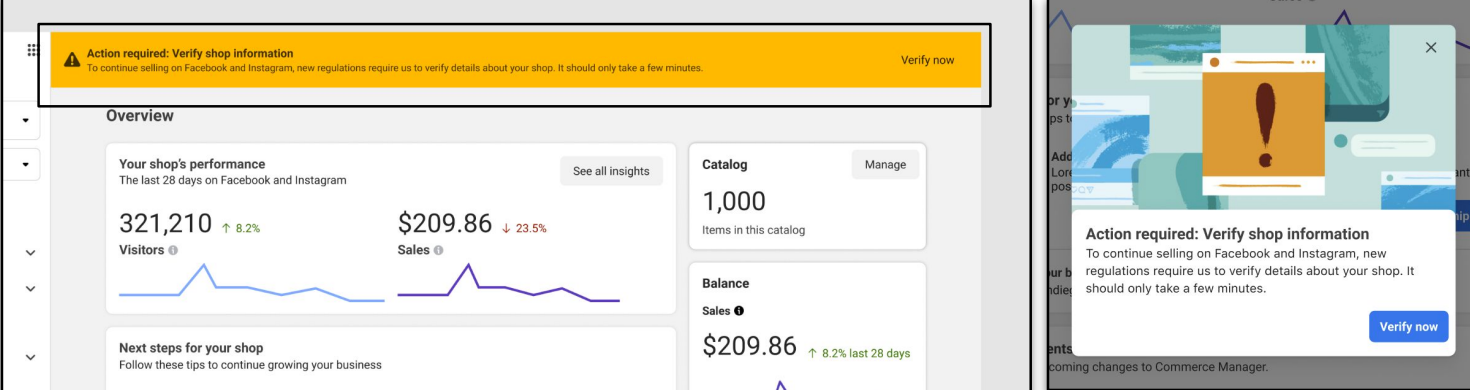Click Verify now in the yellow banner

coord(927,60)
